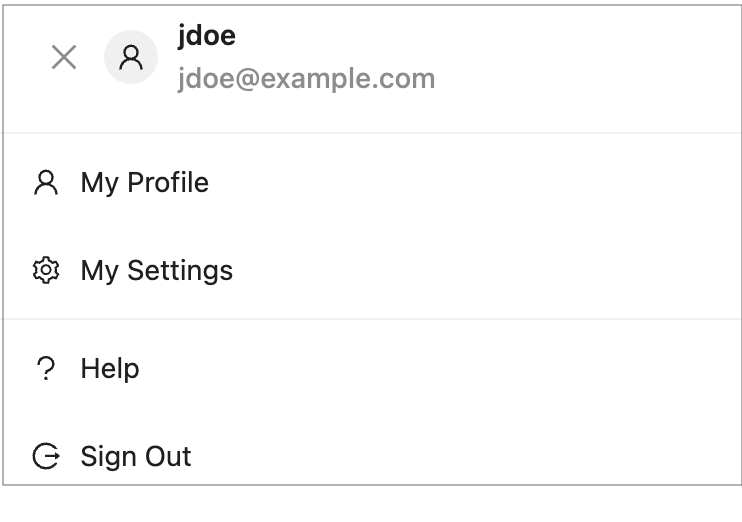Log out using the Sign Out row
Viewport: 742px width, 522px height.
300,457
